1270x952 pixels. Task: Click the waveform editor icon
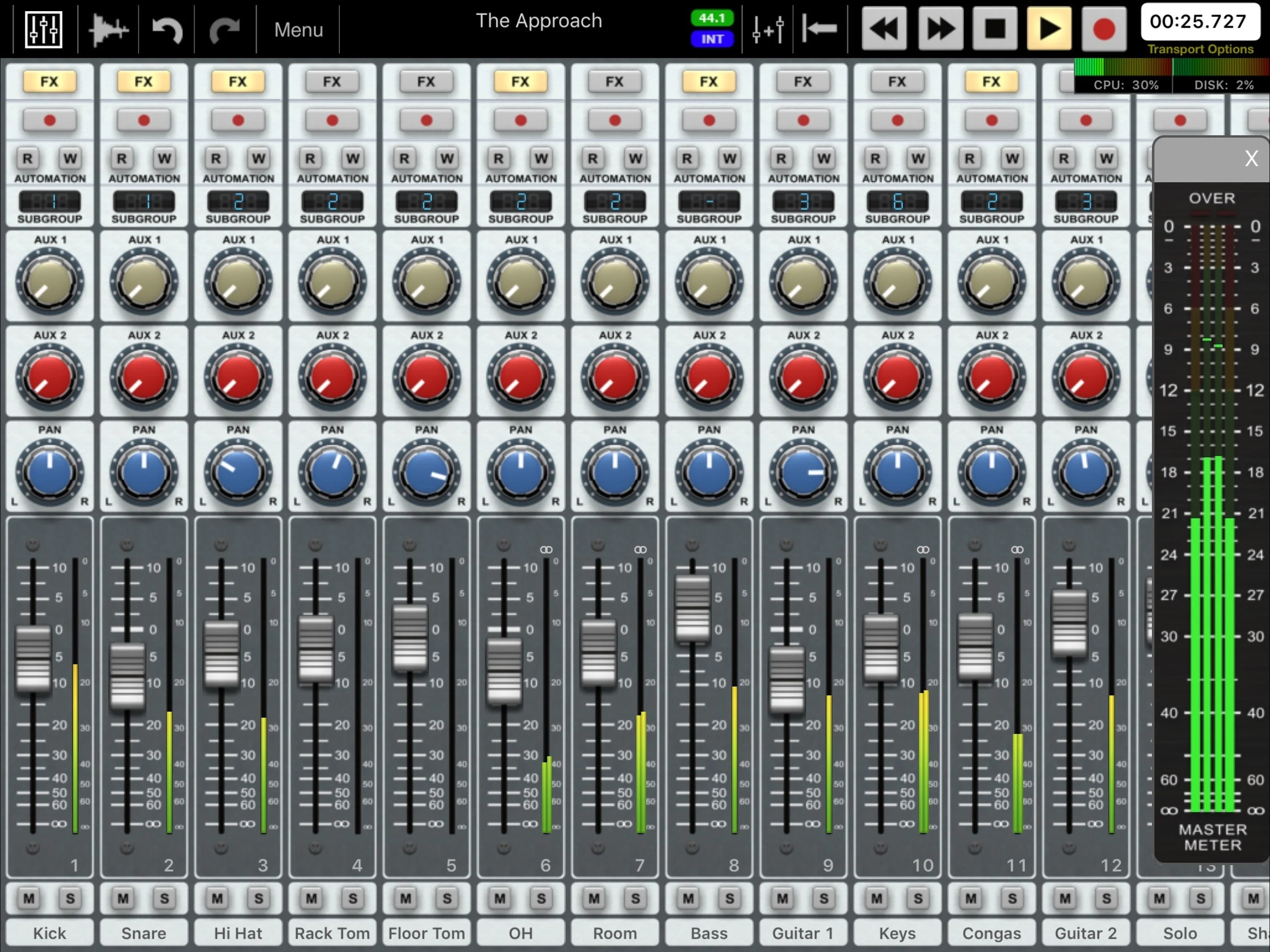[x=108, y=29]
